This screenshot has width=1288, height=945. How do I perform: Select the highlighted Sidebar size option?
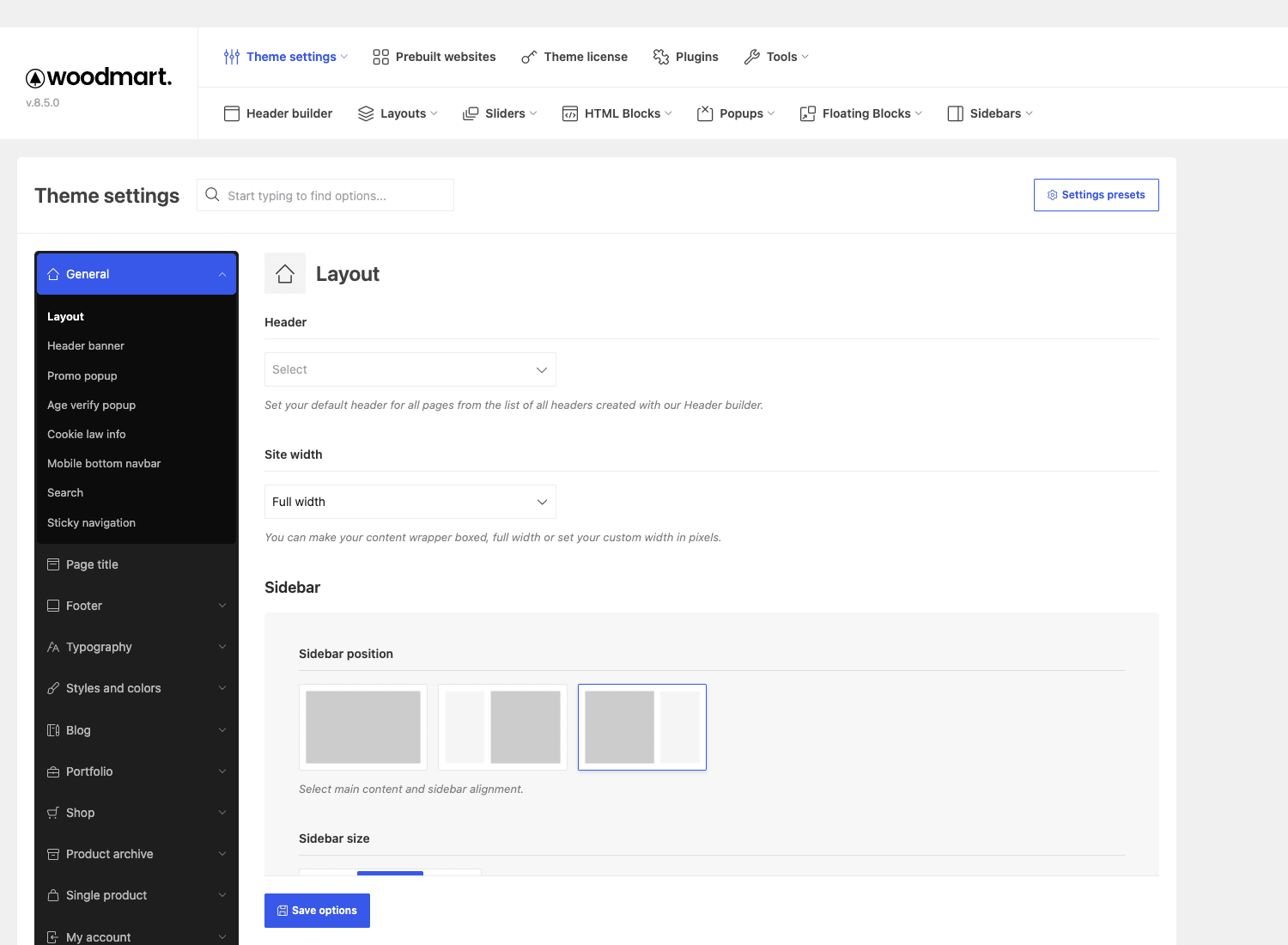(390, 873)
